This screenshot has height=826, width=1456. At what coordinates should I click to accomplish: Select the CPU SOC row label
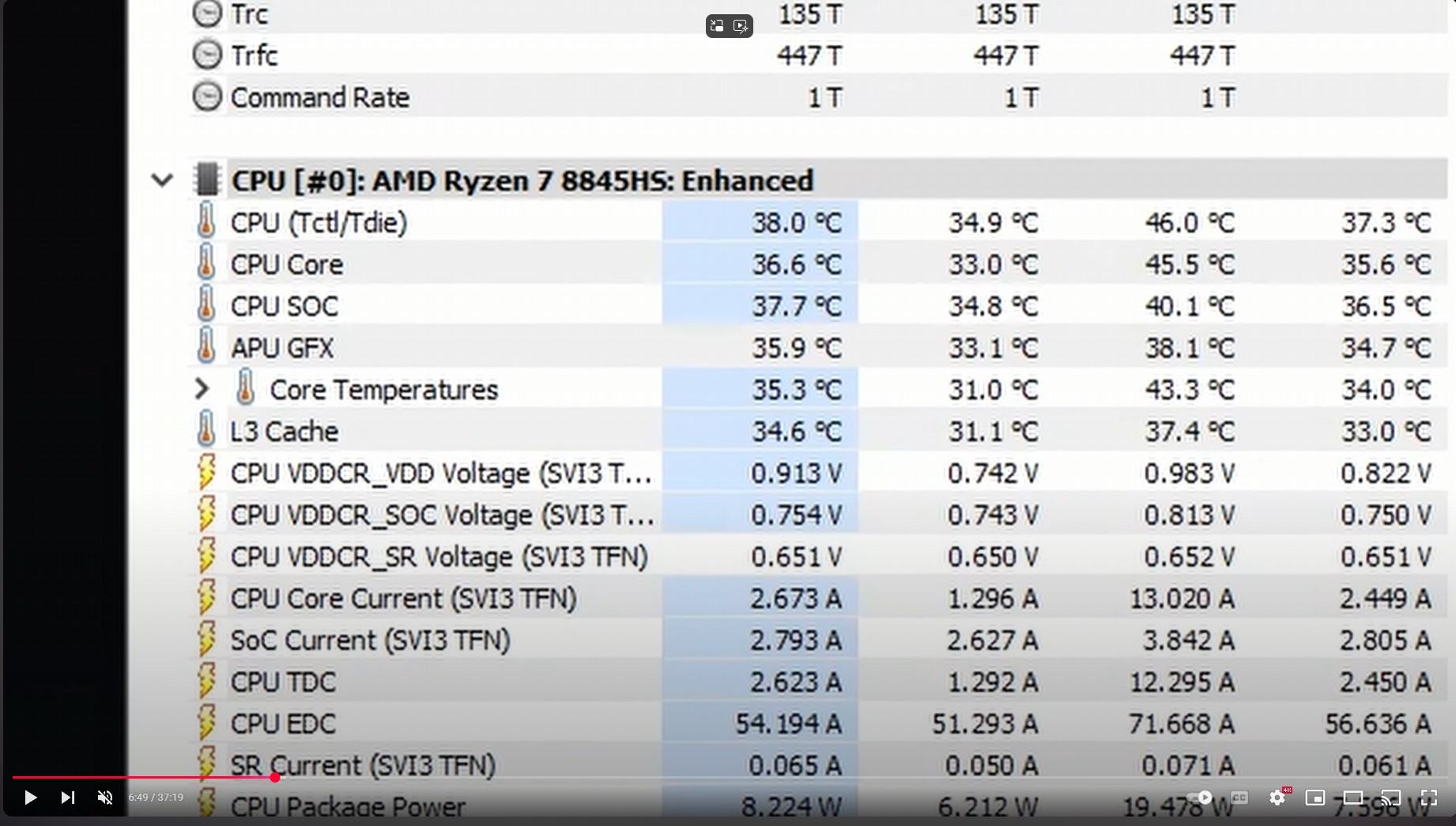[x=285, y=306]
